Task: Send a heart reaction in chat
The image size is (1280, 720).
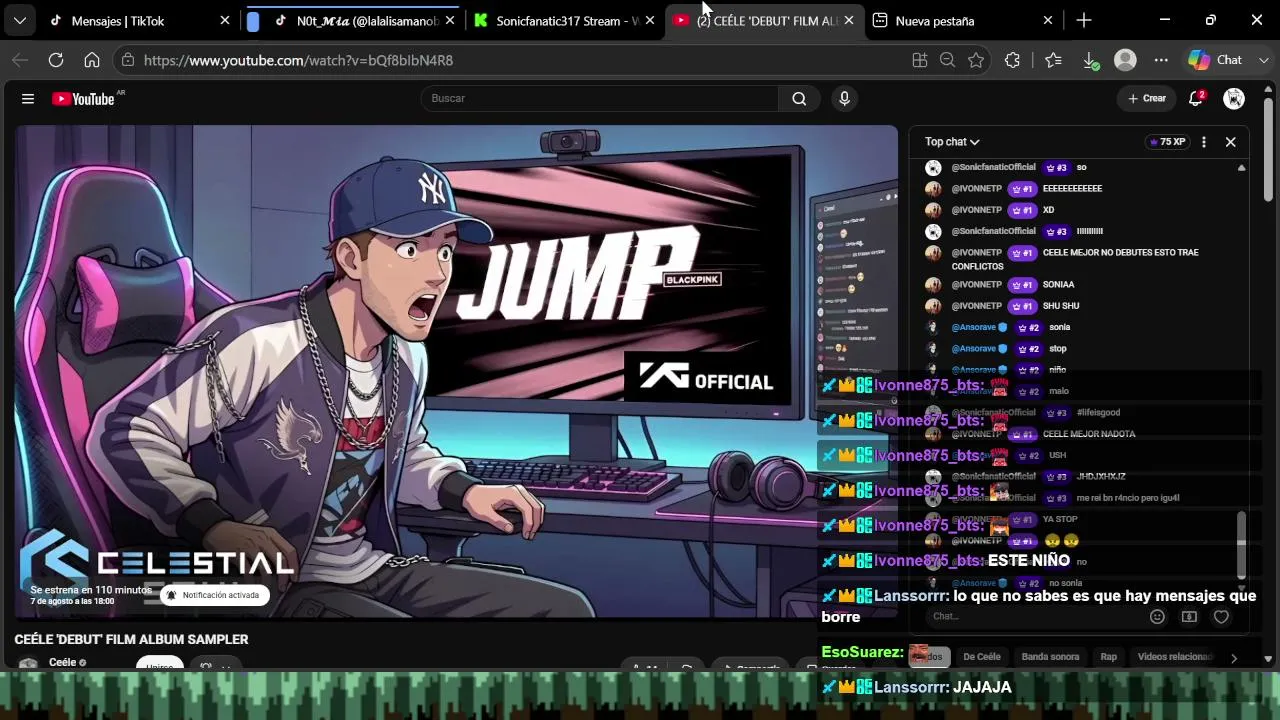Action: coord(1221,617)
